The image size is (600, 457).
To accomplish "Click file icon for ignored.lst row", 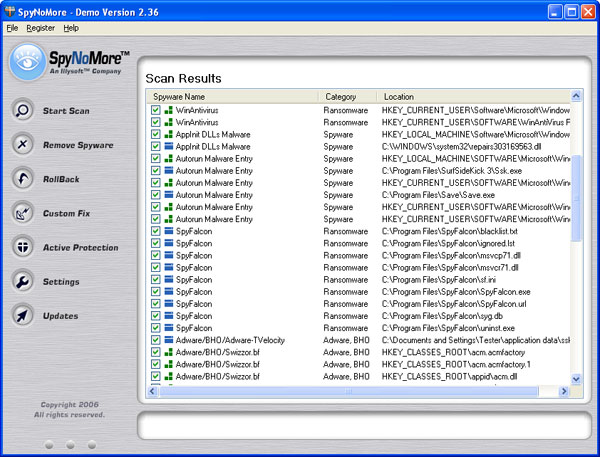I will tap(169, 243).
